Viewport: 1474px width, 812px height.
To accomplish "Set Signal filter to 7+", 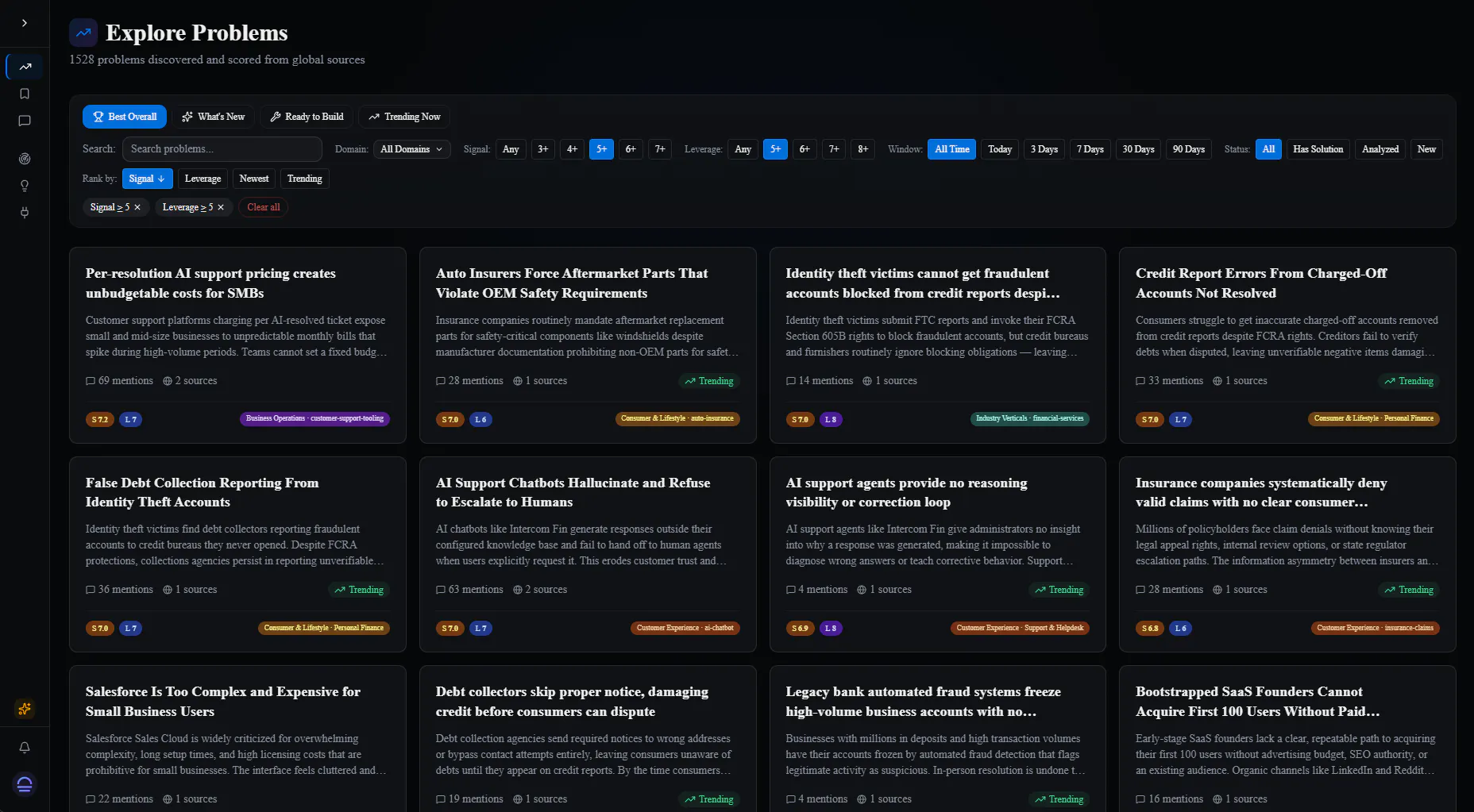I will (x=660, y=149).
